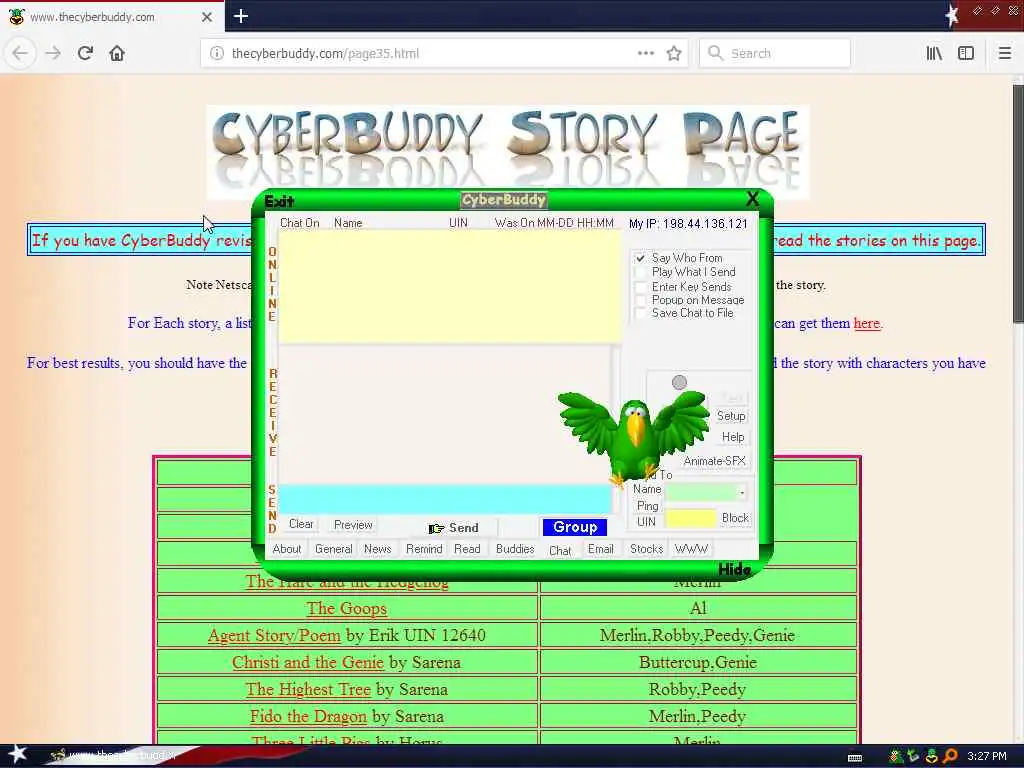Image resolution: width=1024 pixels, height=768 pixels.
Task: Uncheck Say Who From option
Action: 641,258
